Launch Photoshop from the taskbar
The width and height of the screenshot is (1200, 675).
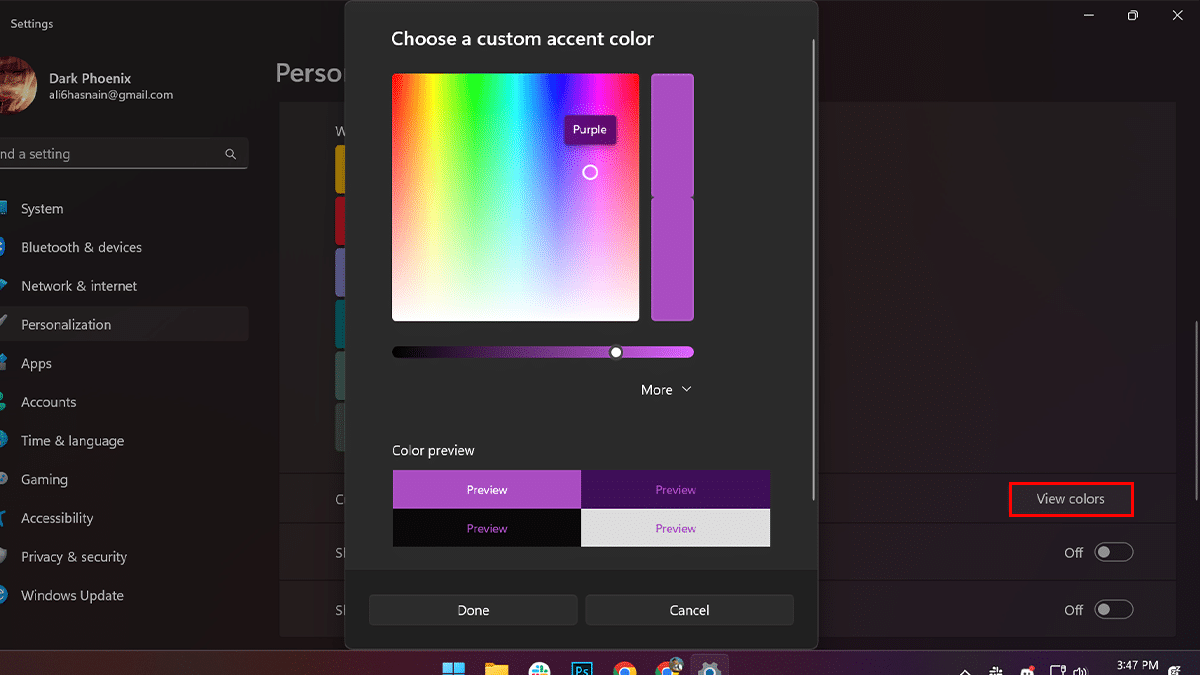(582, 668)
